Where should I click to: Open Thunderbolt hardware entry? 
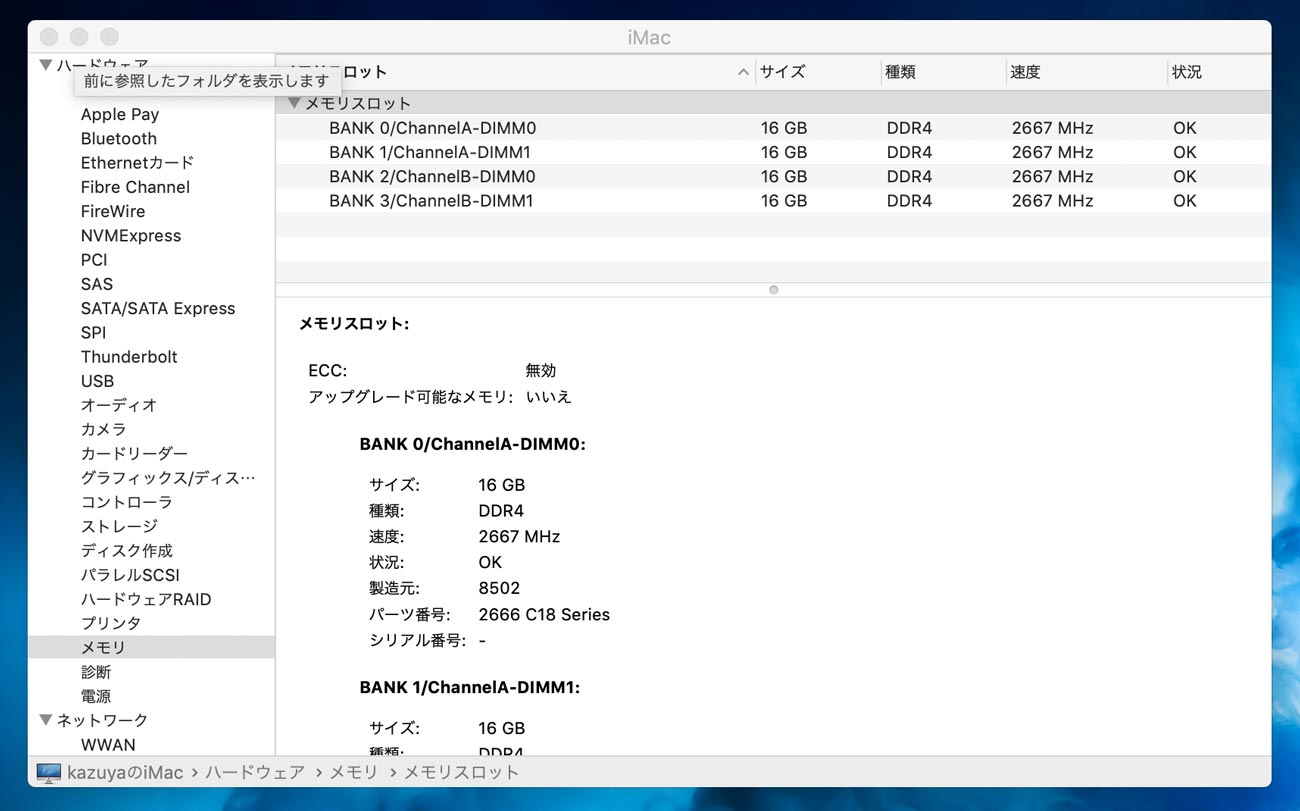(129, 356)
